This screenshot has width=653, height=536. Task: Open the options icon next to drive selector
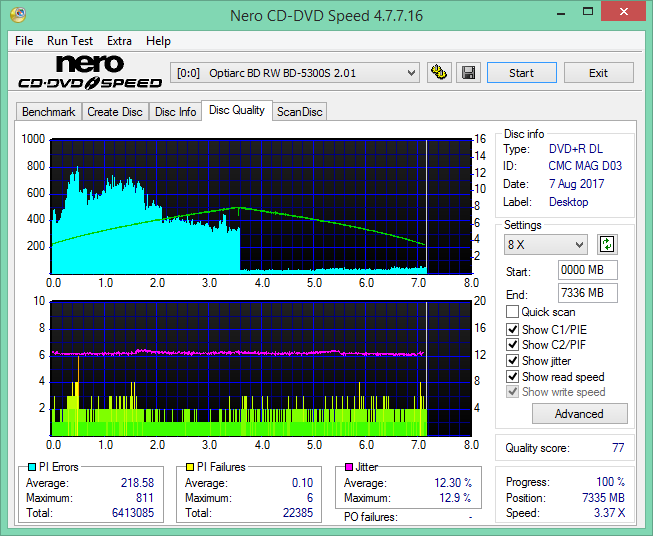(x=439, y=73)
